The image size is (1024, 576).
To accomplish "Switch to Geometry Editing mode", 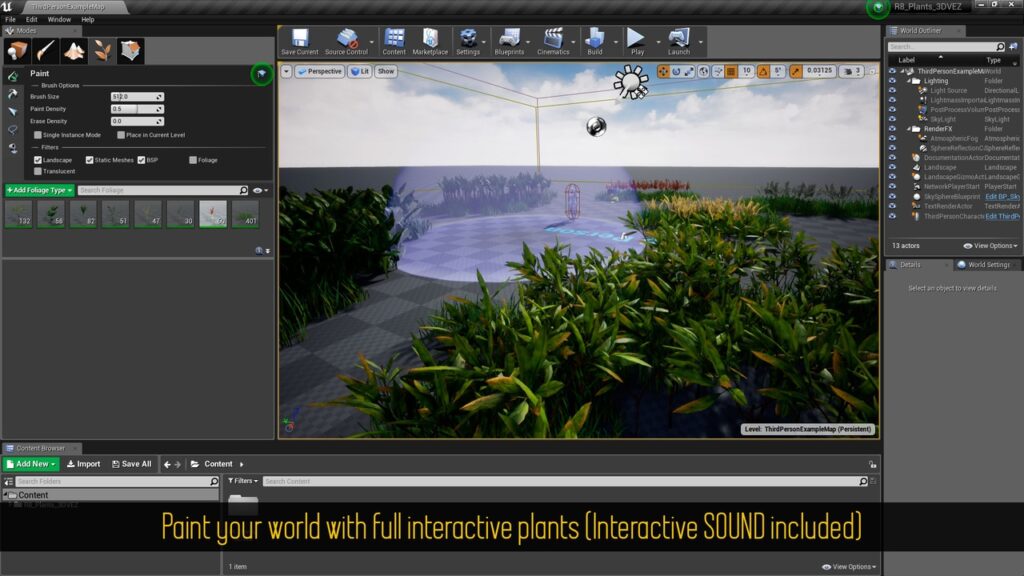I will coord(131,51).
